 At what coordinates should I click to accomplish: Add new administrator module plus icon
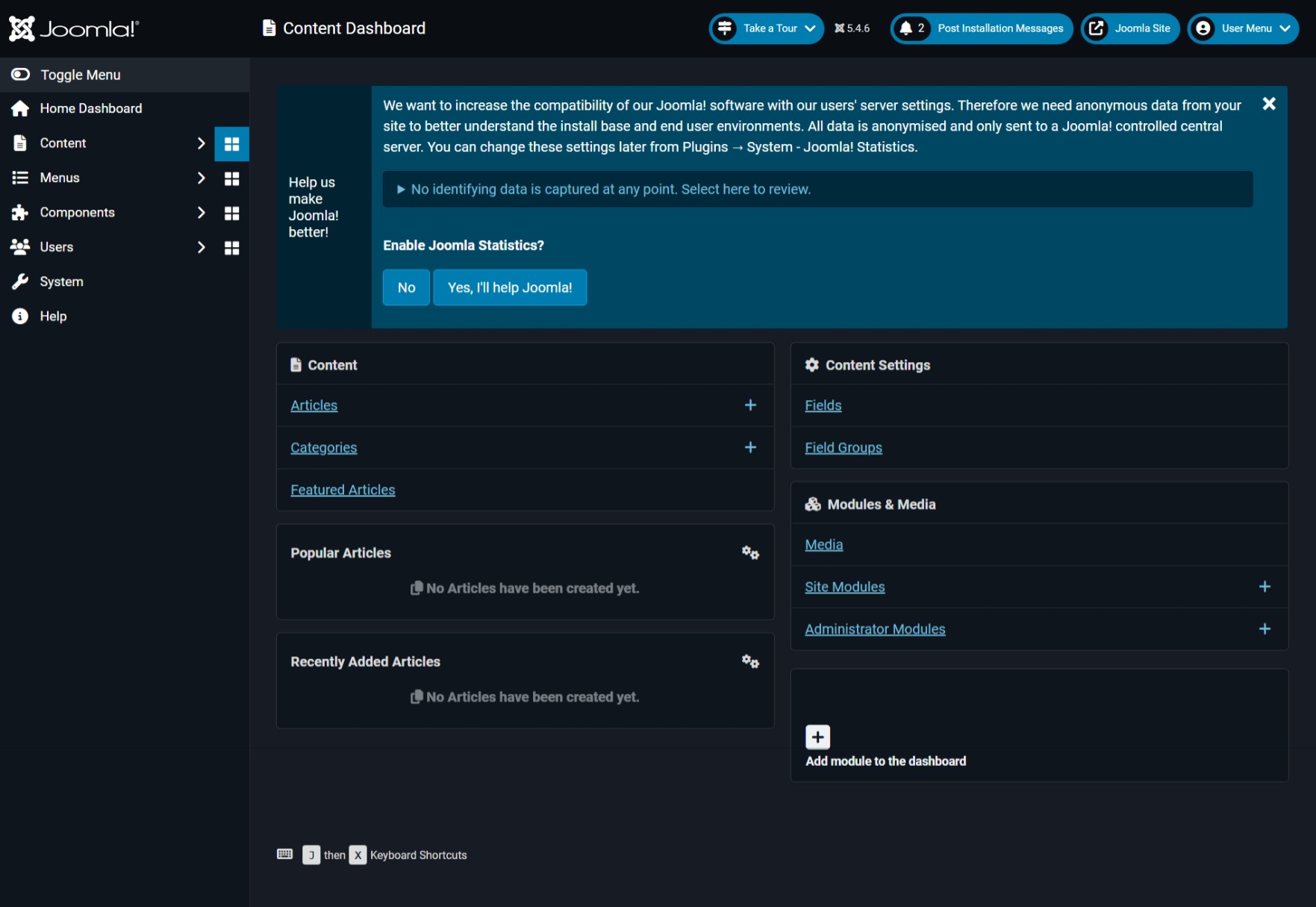coord(1264,629)
